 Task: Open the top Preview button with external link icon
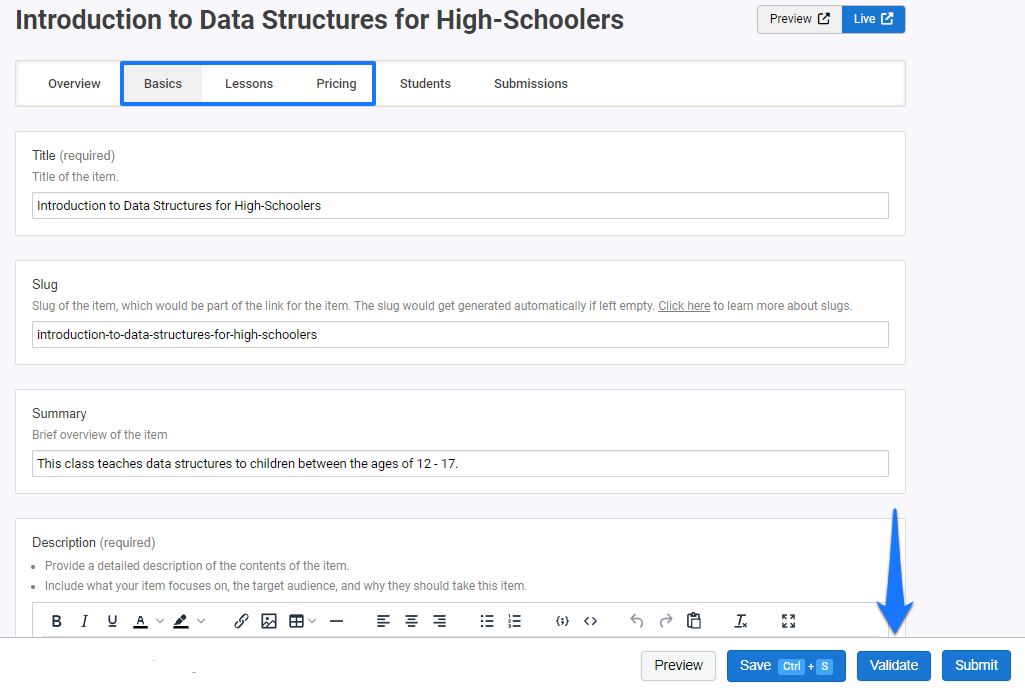tap(799, 19)
